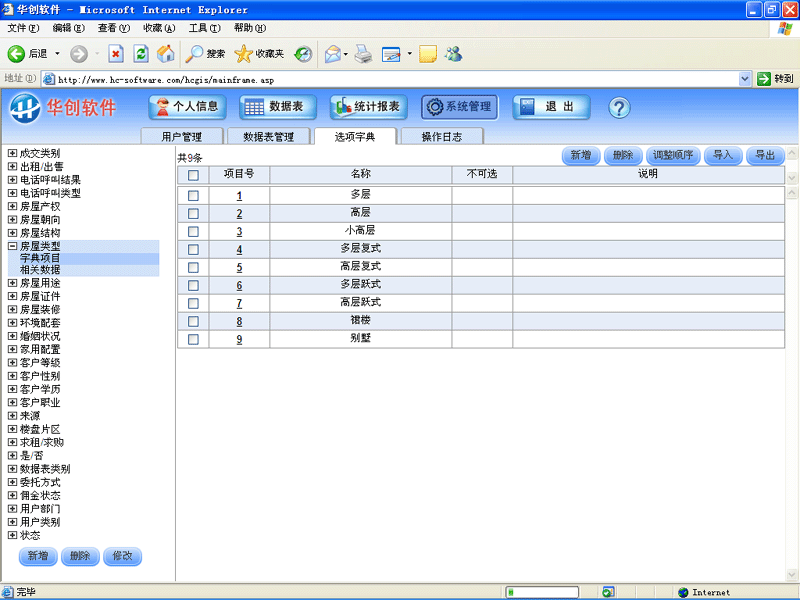Tick the checkbox for row 多层
Screen dimensions: 800x600
193,195
